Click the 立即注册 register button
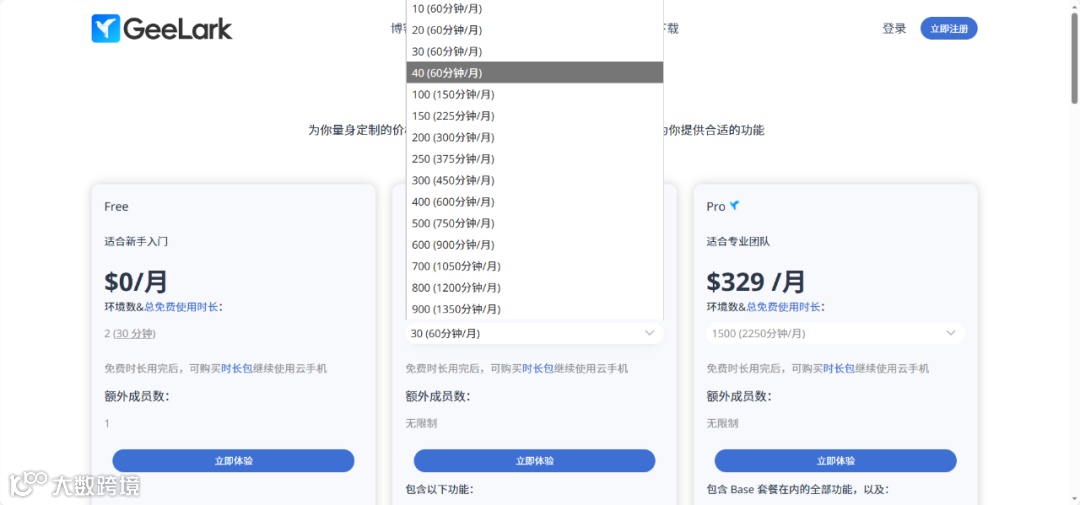Image resolution: width=1080 pixels, height=505 pixels. click(x=948, y=29)
